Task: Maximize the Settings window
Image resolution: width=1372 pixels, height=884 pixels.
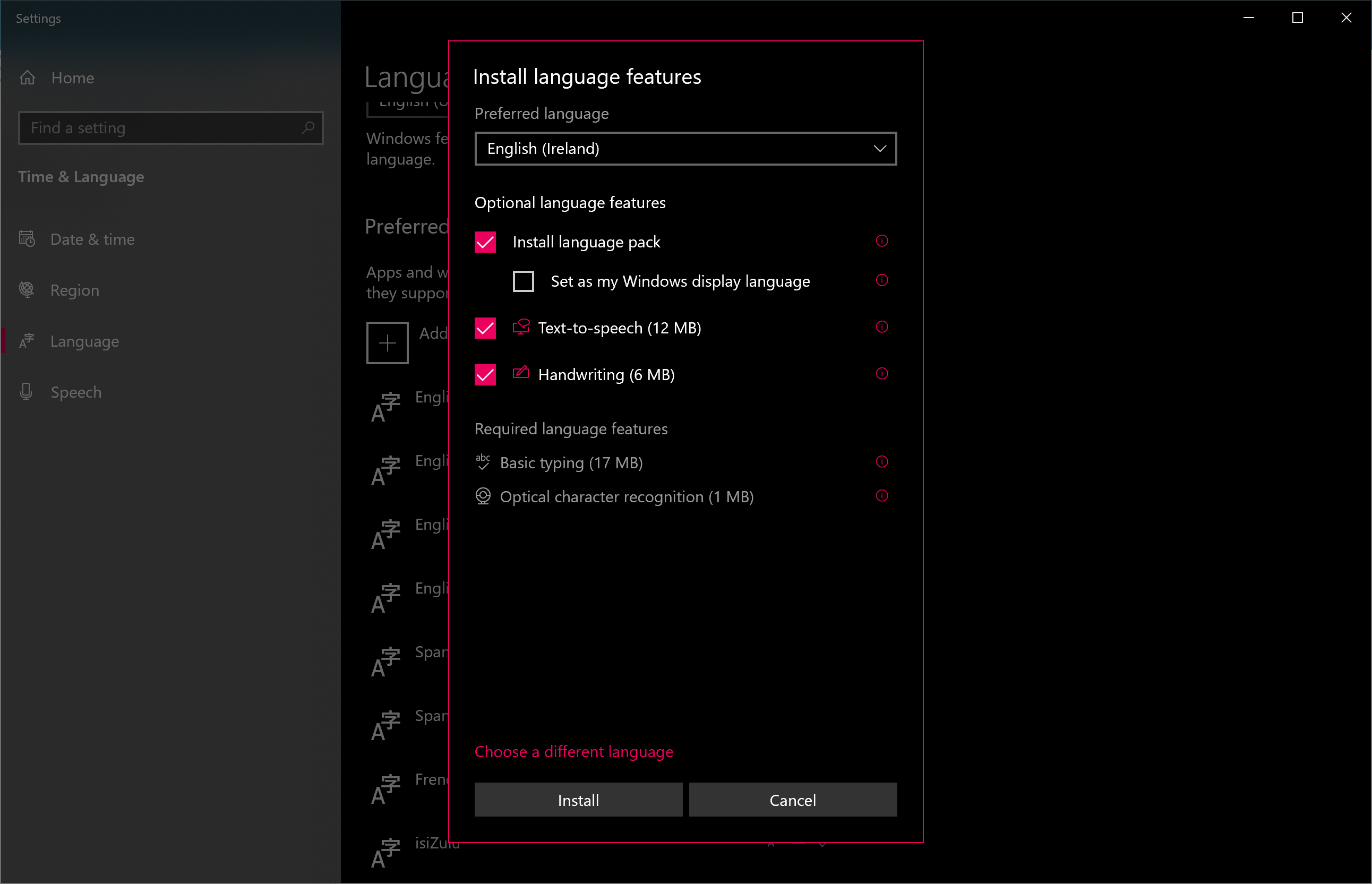Action: (1297, 18)
